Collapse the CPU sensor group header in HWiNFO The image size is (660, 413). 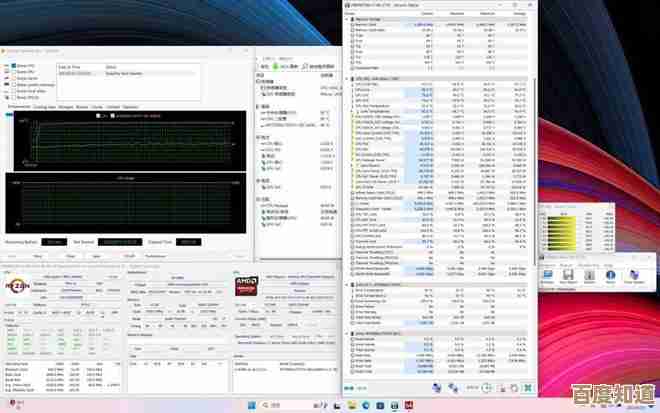[x=349, y=77]
